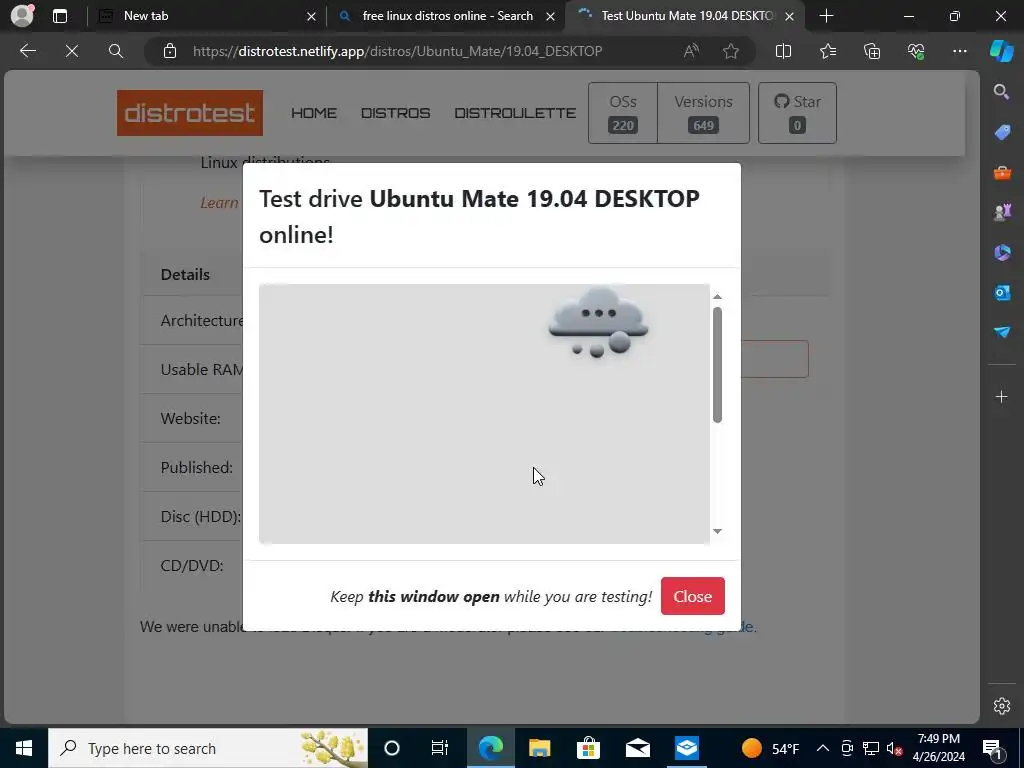Screen dimensions: 1024x768
Task: Click the Versions 649 counter
Action: (703, 113)
